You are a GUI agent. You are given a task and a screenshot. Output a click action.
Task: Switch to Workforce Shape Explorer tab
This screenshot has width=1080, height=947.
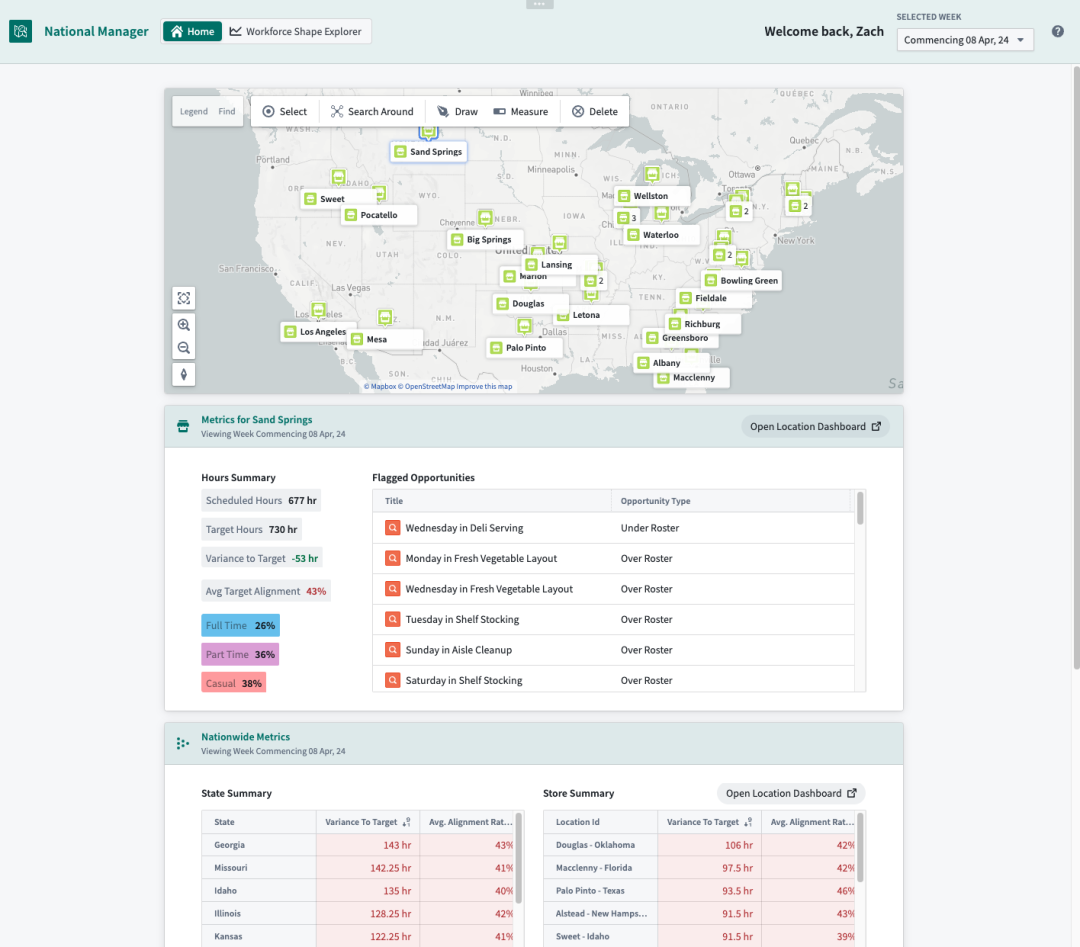296,32
